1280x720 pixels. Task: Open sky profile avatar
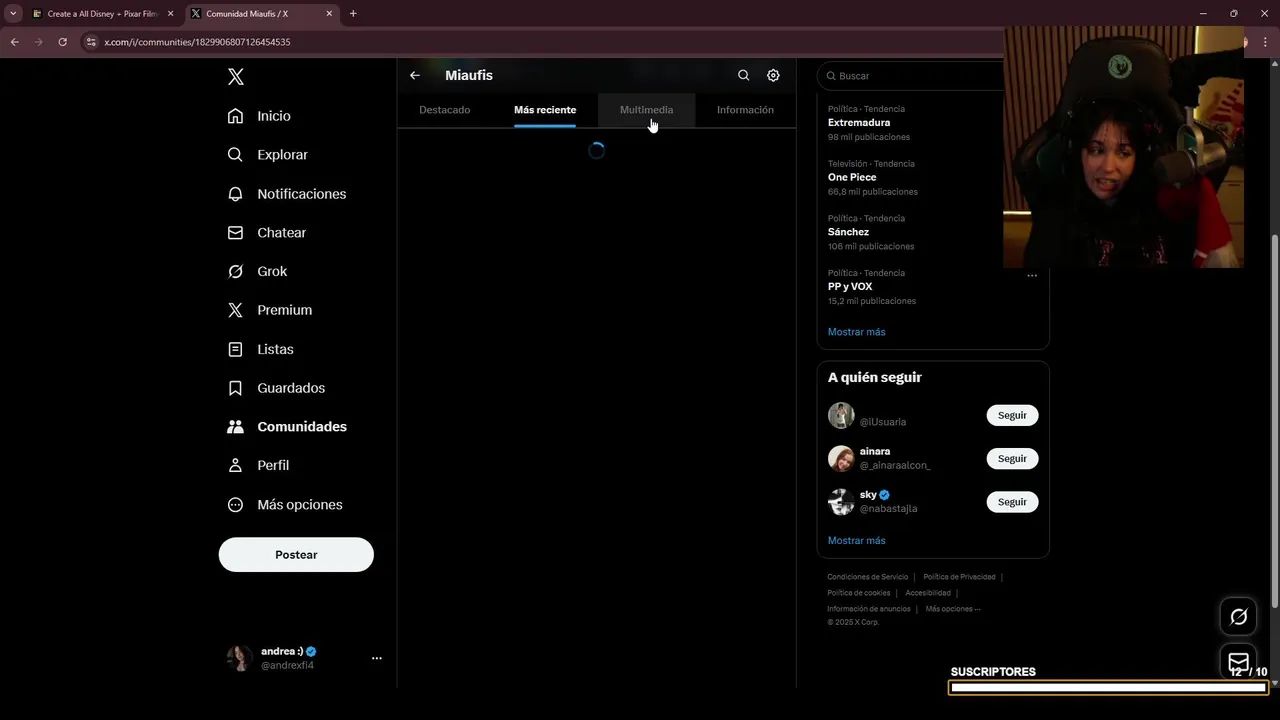click(x=841, y=502)
